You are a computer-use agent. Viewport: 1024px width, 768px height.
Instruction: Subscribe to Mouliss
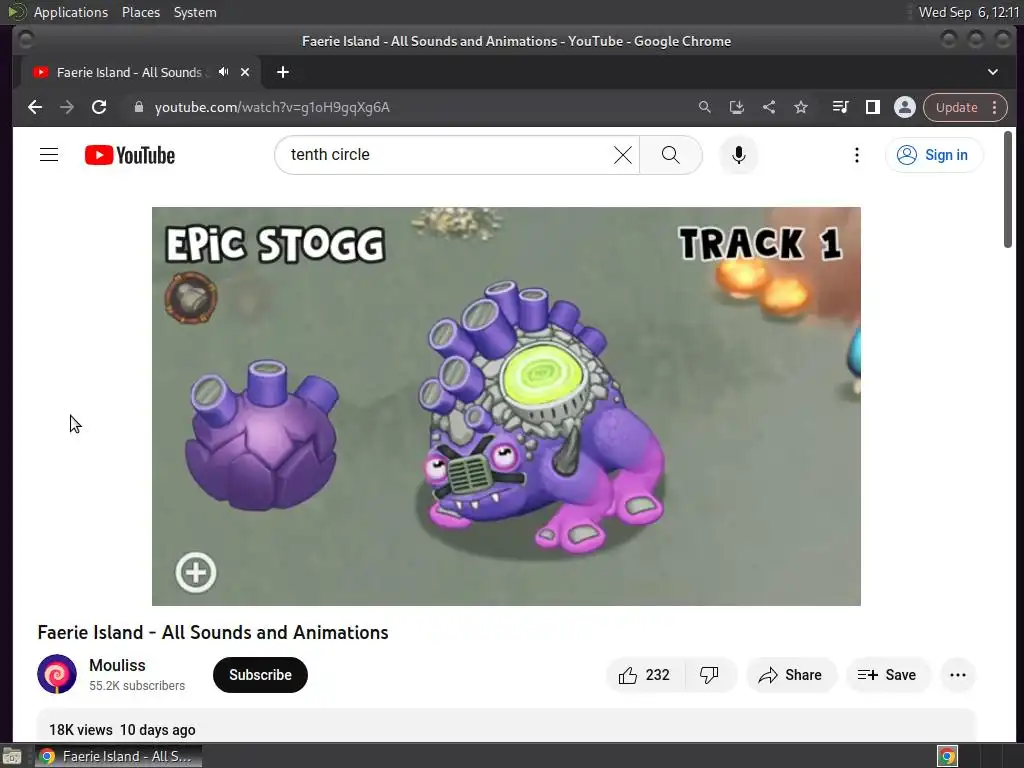pos(260,675)
